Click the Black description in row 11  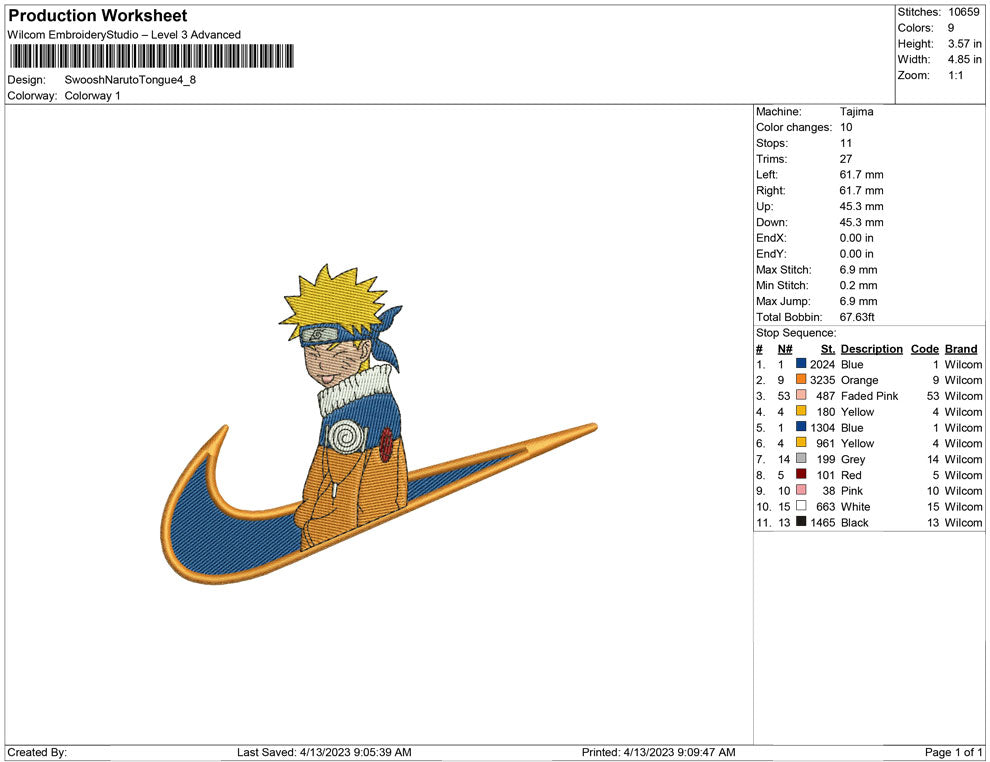[x=854, y=522]
